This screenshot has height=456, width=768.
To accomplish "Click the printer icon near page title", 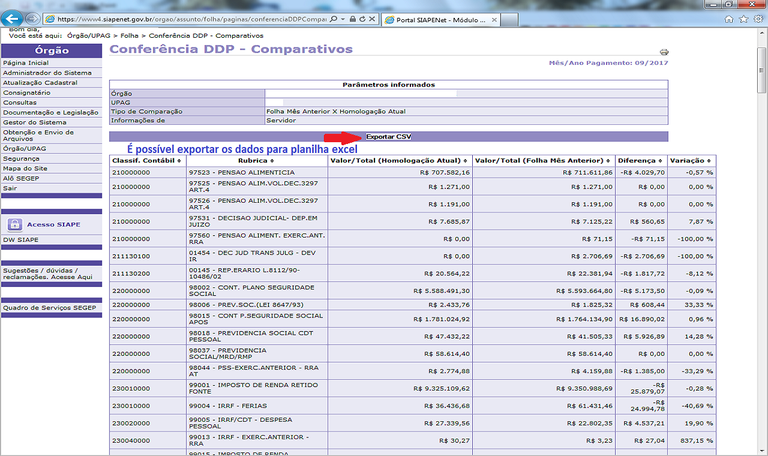I will pyautogui.click(x=663, y=51).
